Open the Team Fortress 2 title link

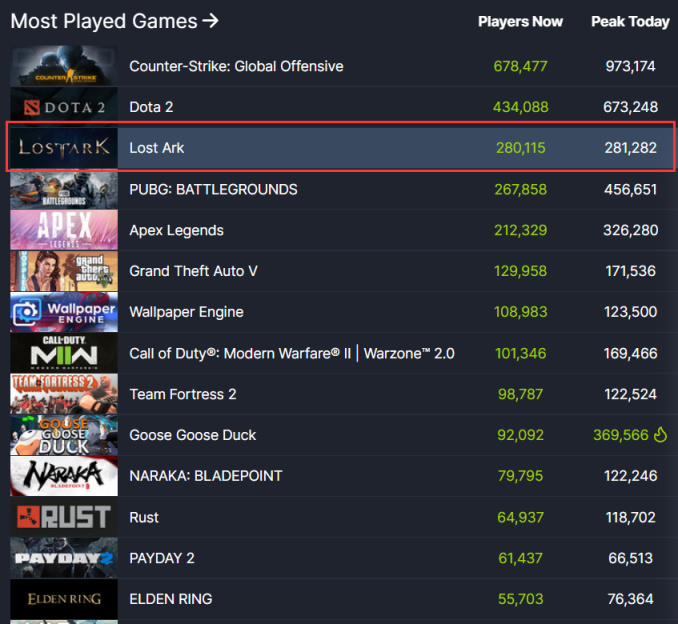point(183,394)
